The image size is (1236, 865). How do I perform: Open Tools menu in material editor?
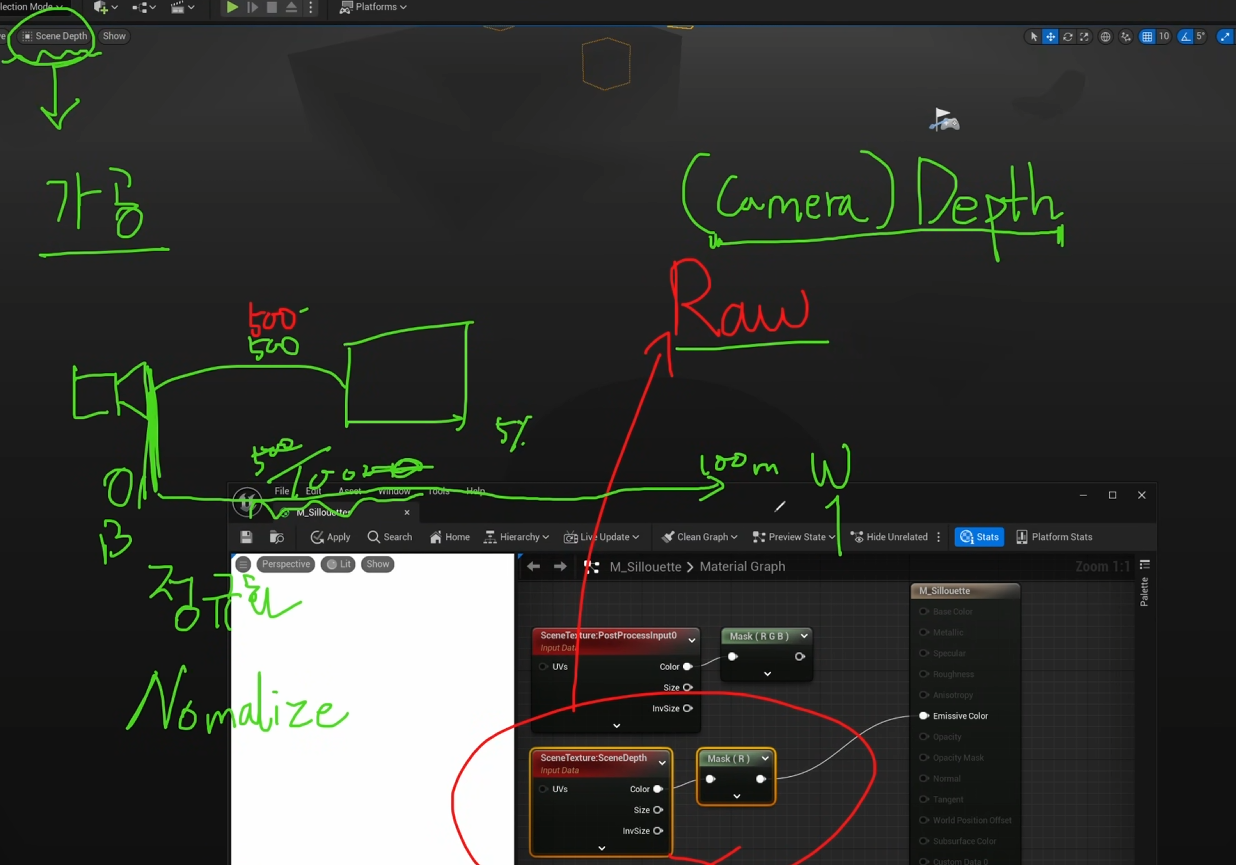[x=439, y=491]
